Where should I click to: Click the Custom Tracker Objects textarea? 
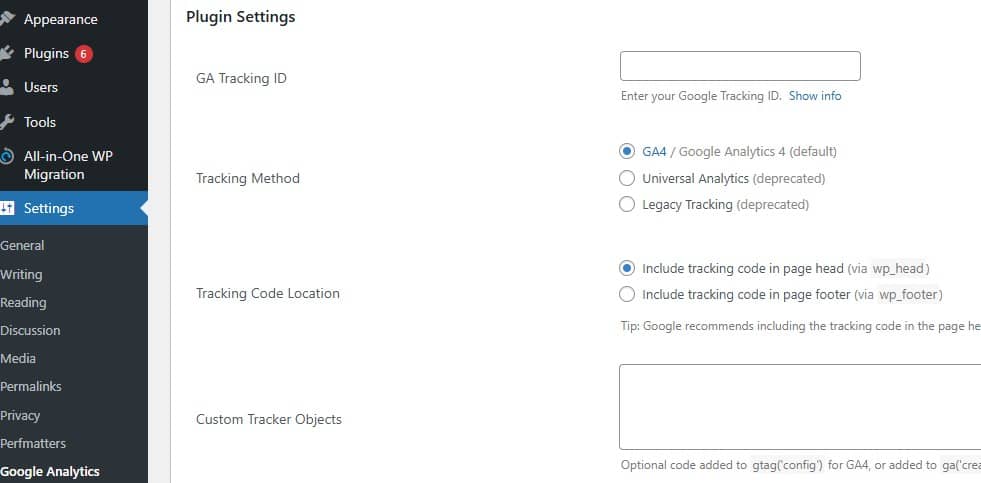(800, 407)
